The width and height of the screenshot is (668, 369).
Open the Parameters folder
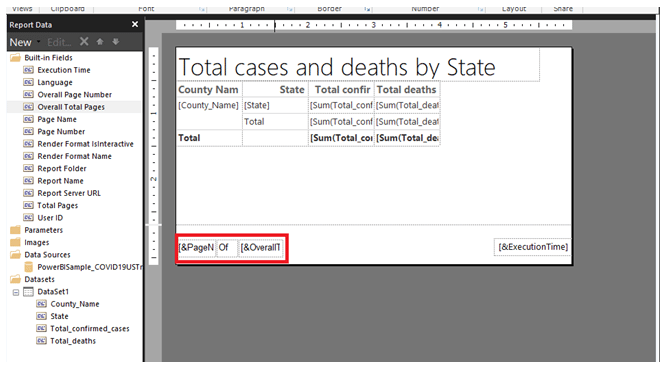point(43,231)
